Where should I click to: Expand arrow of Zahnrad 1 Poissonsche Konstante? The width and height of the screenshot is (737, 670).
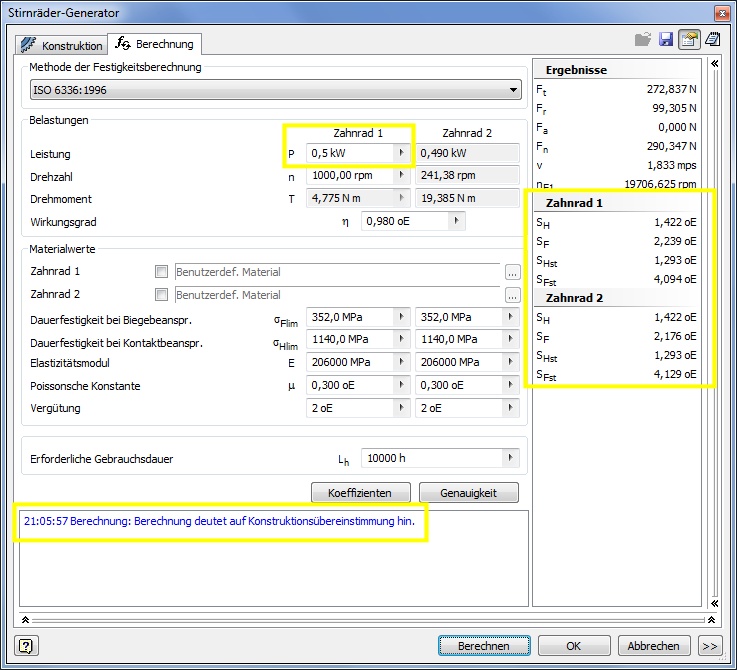pyautogui.click(x=401, y=385)
